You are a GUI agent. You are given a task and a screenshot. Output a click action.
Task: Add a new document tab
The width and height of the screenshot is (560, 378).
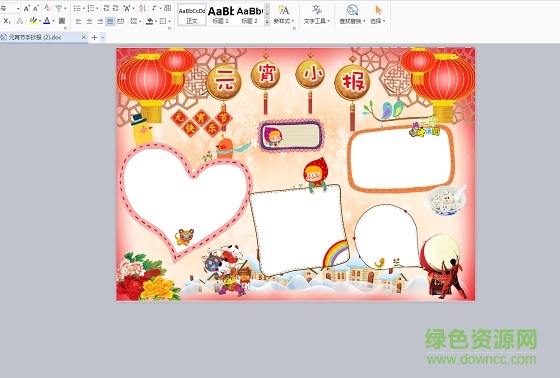(94, 37)
